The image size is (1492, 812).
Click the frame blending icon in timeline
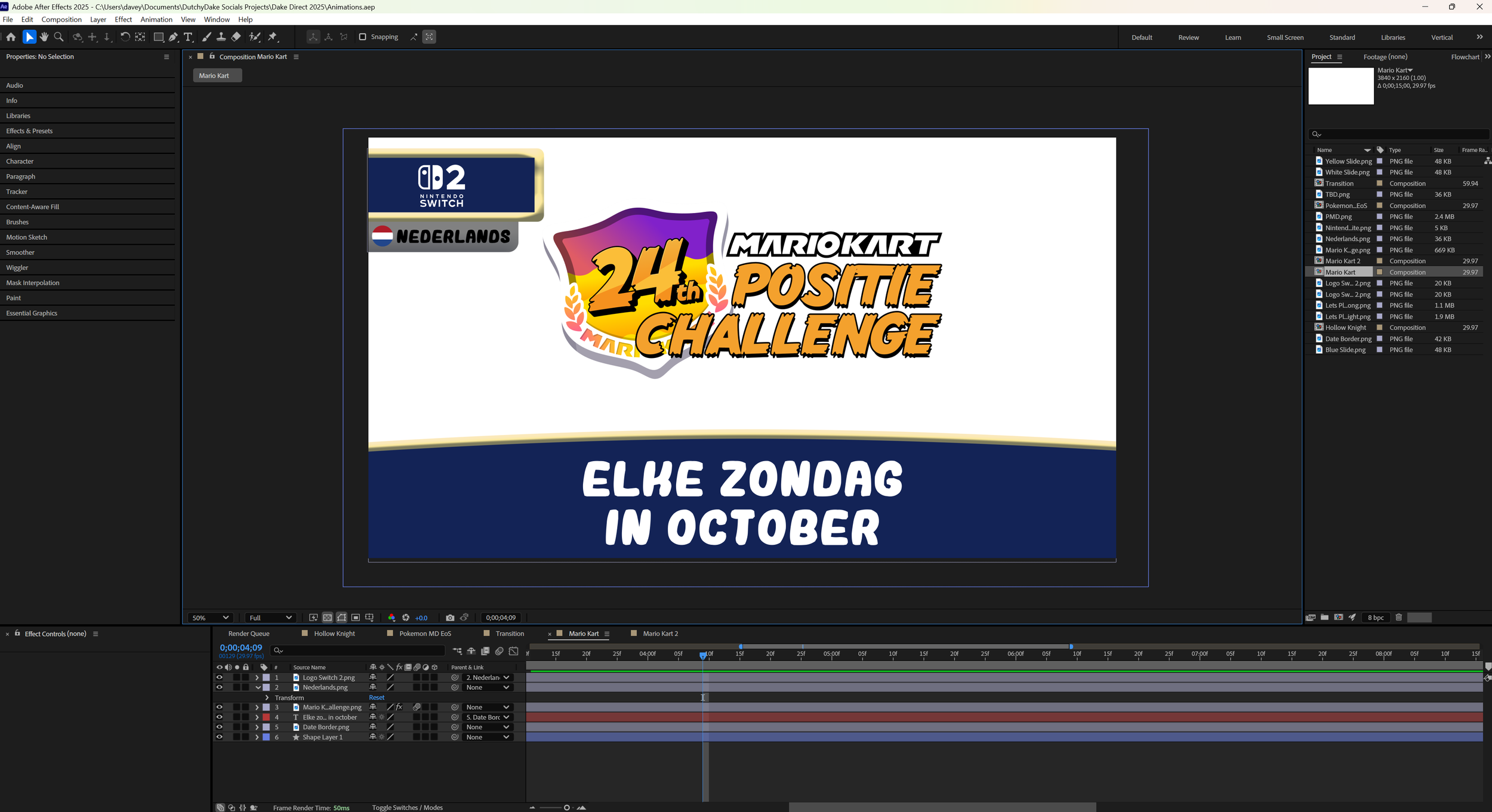click(485, 651)
